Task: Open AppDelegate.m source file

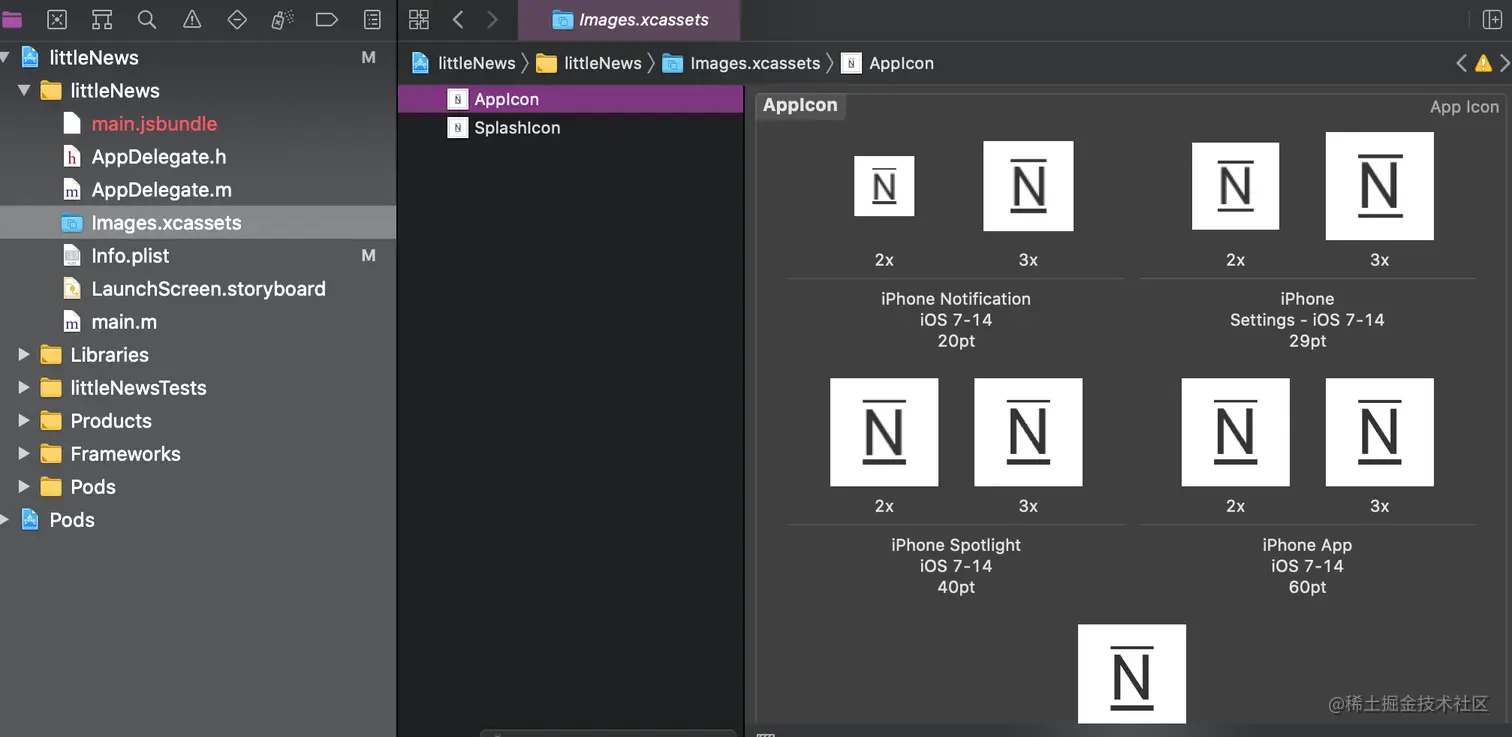Action: point(198,190)
